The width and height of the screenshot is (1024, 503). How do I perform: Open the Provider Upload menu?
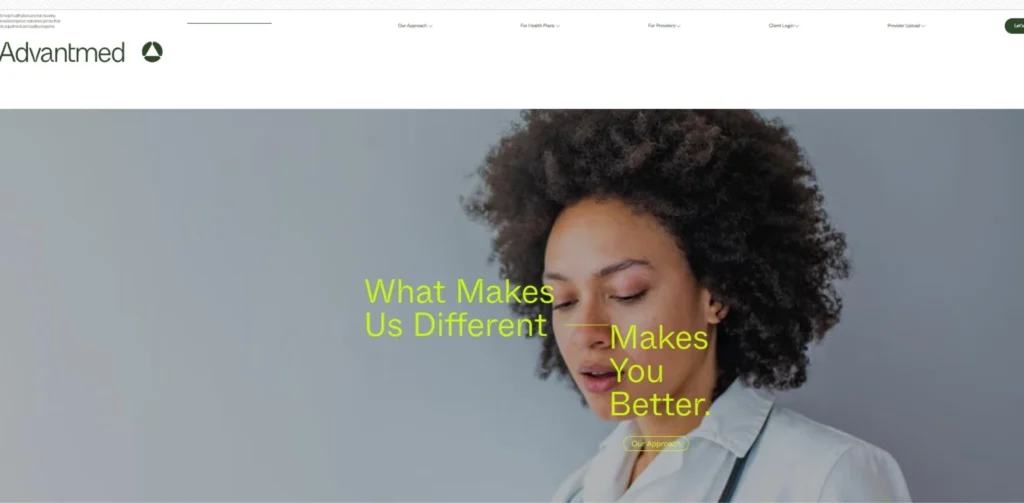903,25
